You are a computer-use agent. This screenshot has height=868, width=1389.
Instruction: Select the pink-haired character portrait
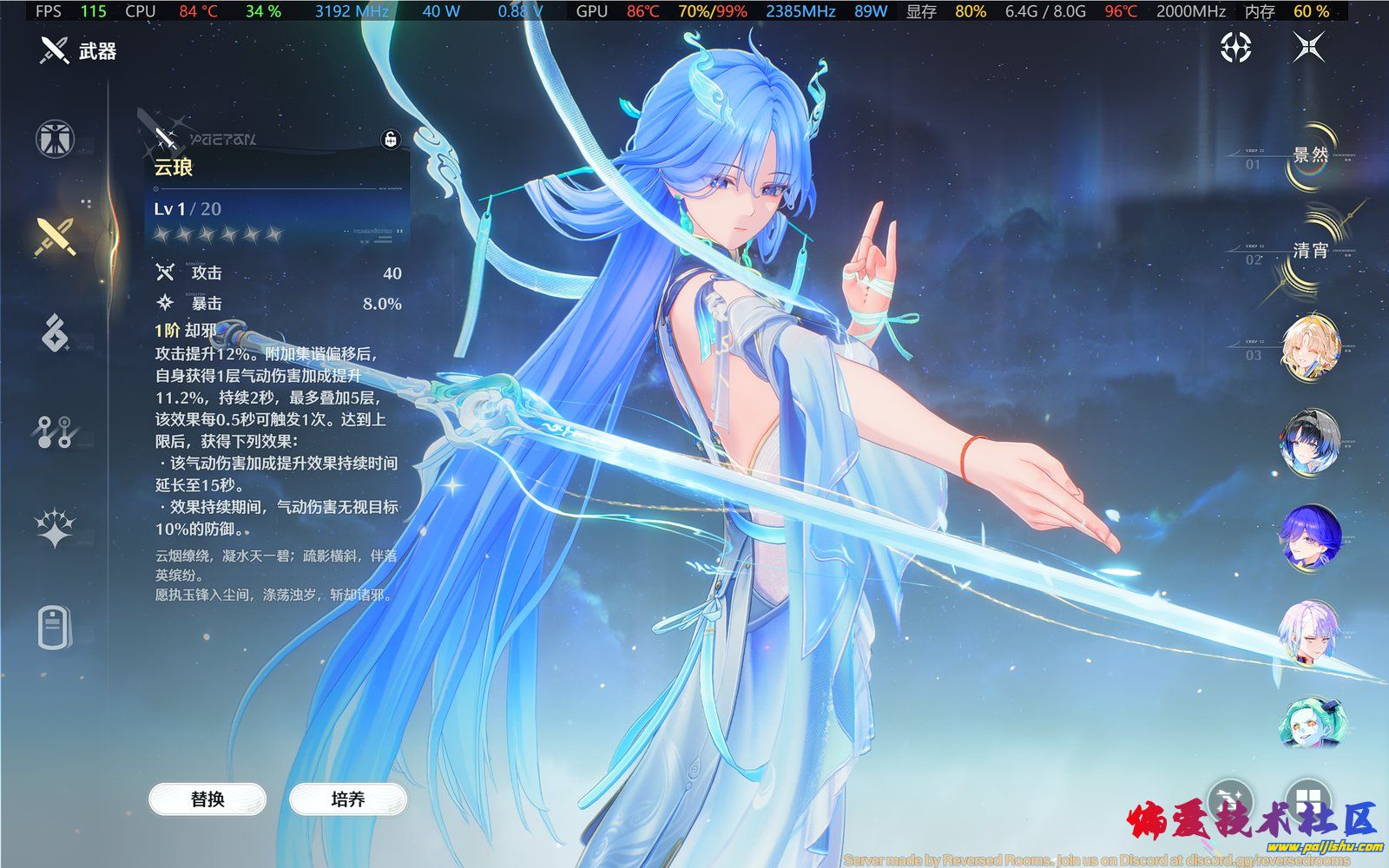coord(1311,634)
